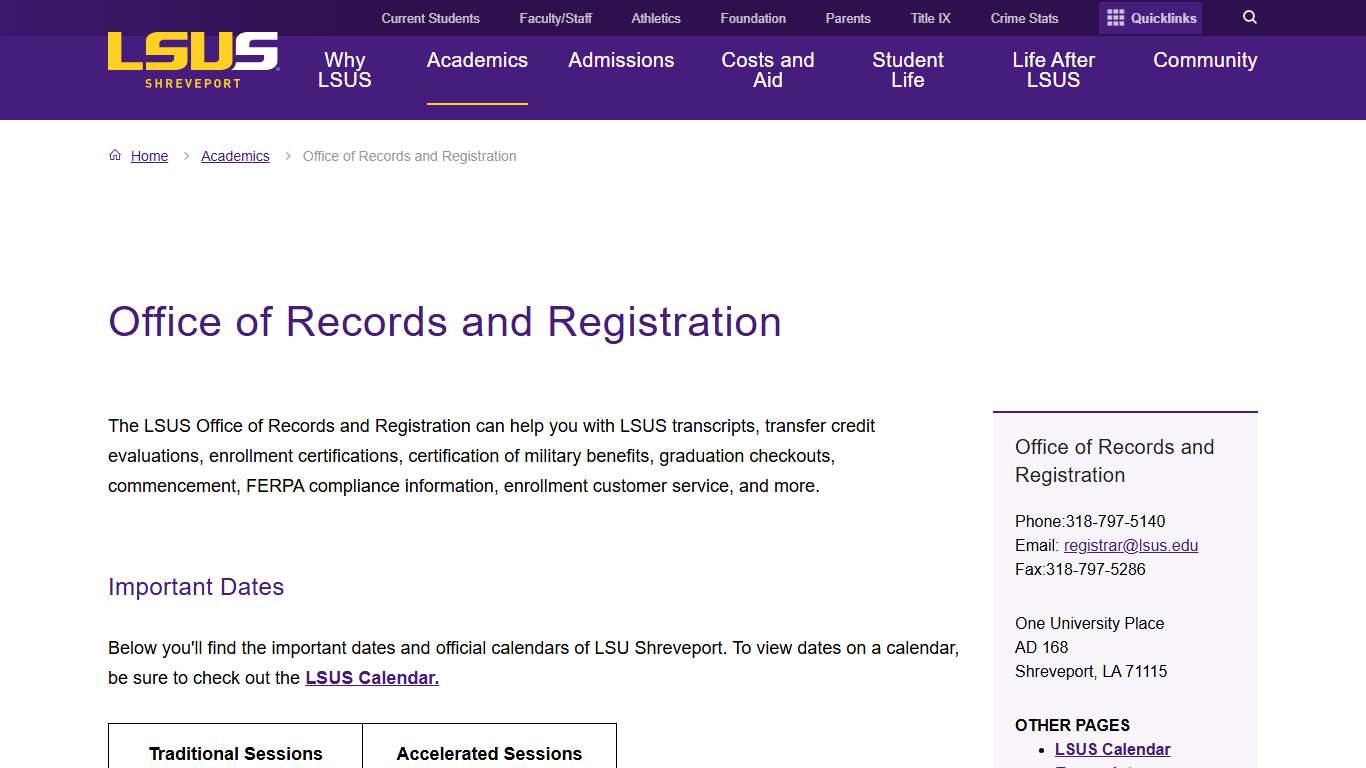
Task: Open the Admissions navigation menu
Action: point(621,60)
